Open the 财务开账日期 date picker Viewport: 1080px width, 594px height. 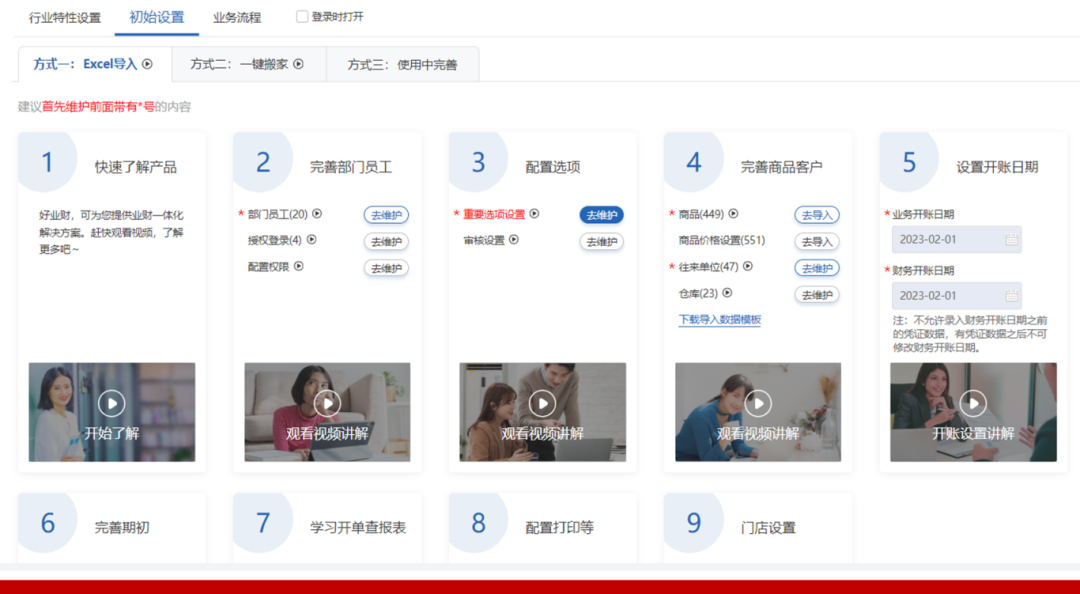point(956,295)
